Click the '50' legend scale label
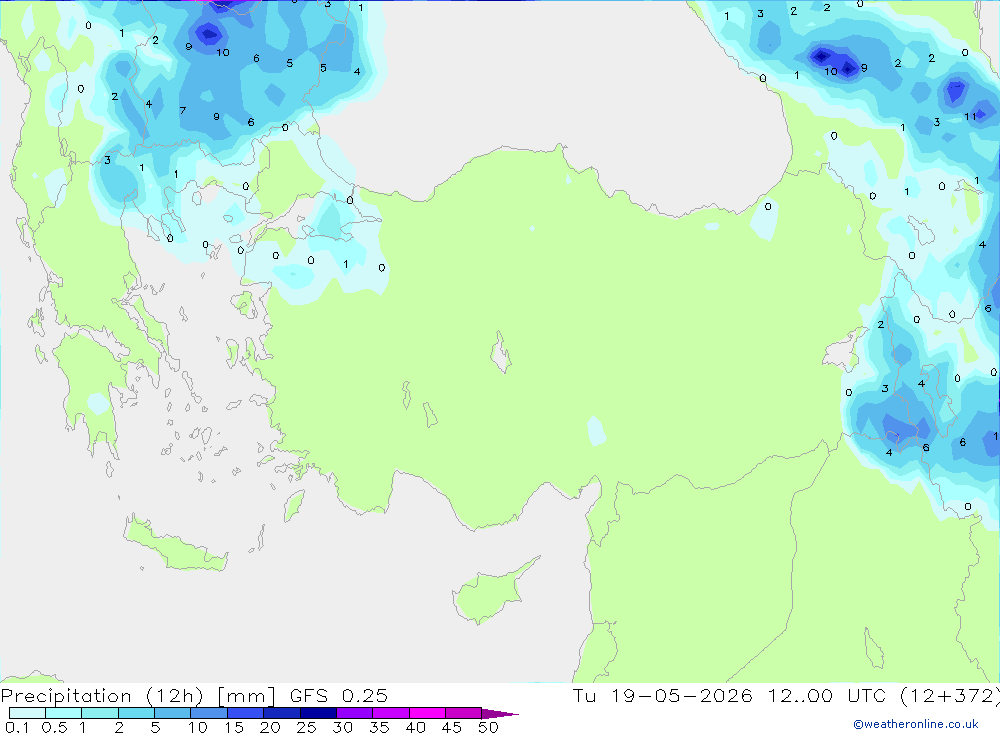Viewport: 1000px width, 733px height. coord(489,727)
